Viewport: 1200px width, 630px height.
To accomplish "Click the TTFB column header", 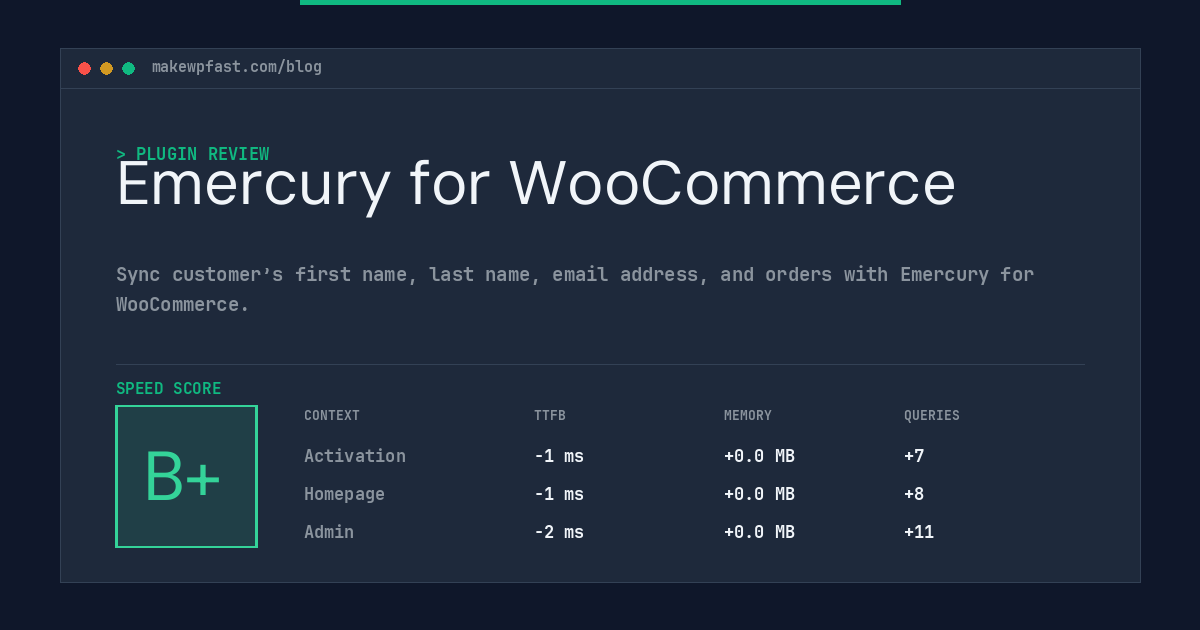I will point(550,416).
